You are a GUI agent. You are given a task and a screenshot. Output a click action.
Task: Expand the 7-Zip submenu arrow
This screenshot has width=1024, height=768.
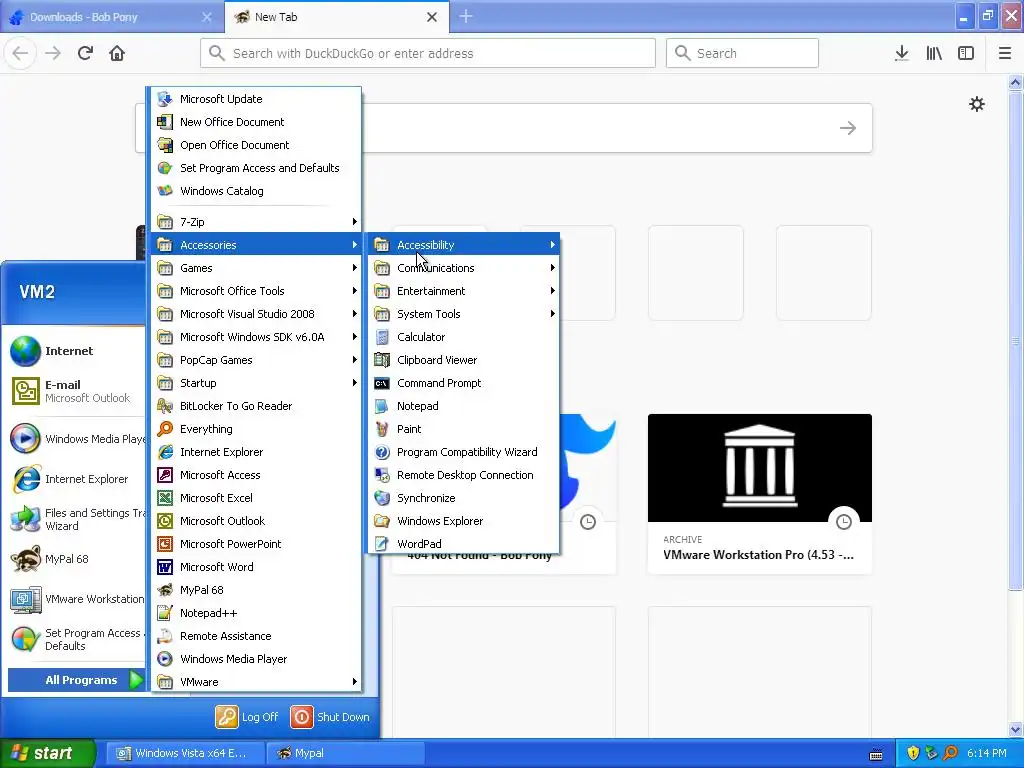point(355,222)
